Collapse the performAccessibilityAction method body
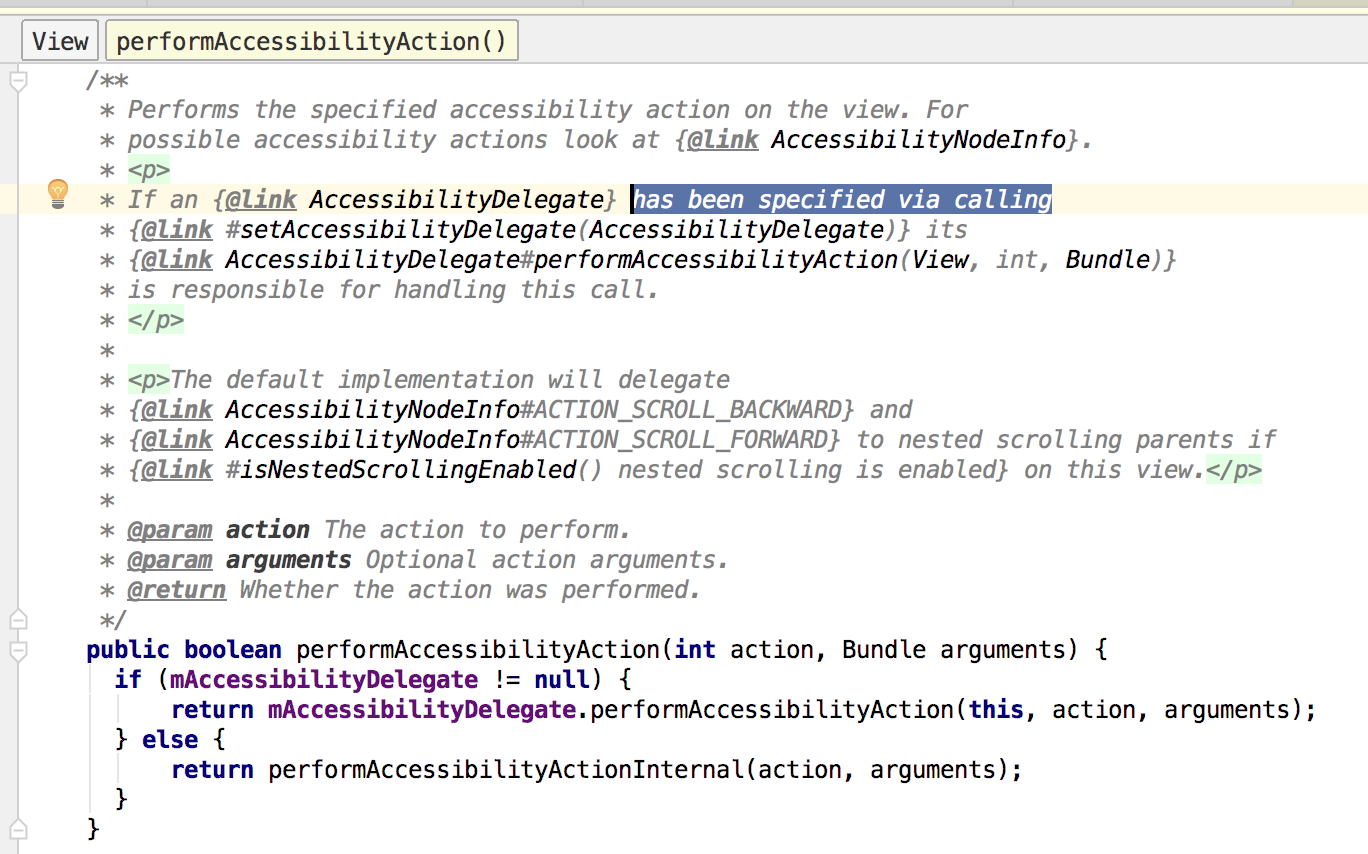 (x=17, y=650)
